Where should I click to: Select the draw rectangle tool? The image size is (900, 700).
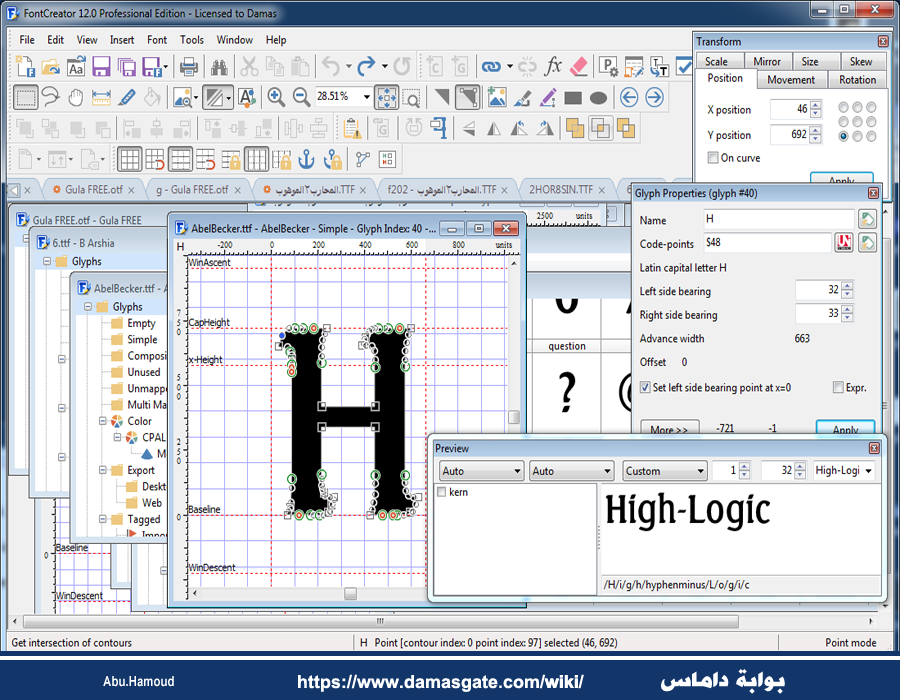pos(573,98)
